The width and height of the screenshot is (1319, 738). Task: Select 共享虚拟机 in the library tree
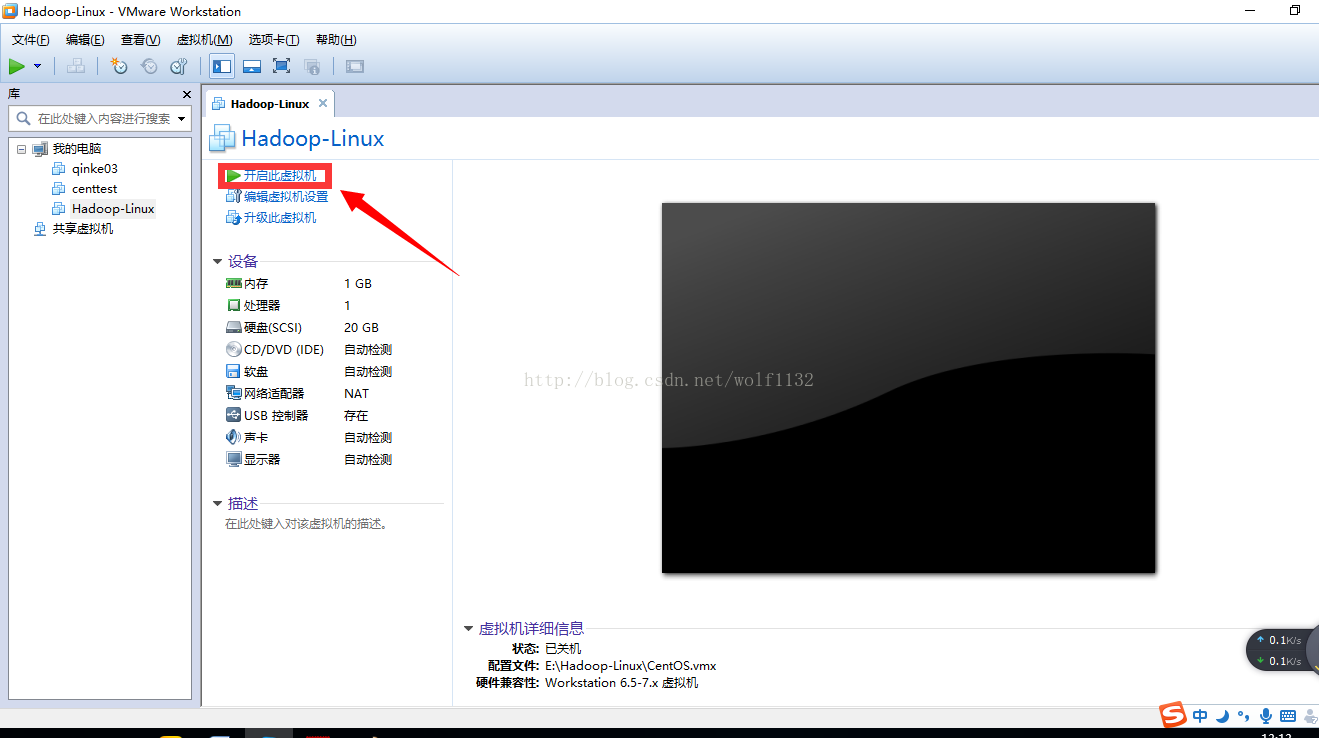click(x=83, y=229)
